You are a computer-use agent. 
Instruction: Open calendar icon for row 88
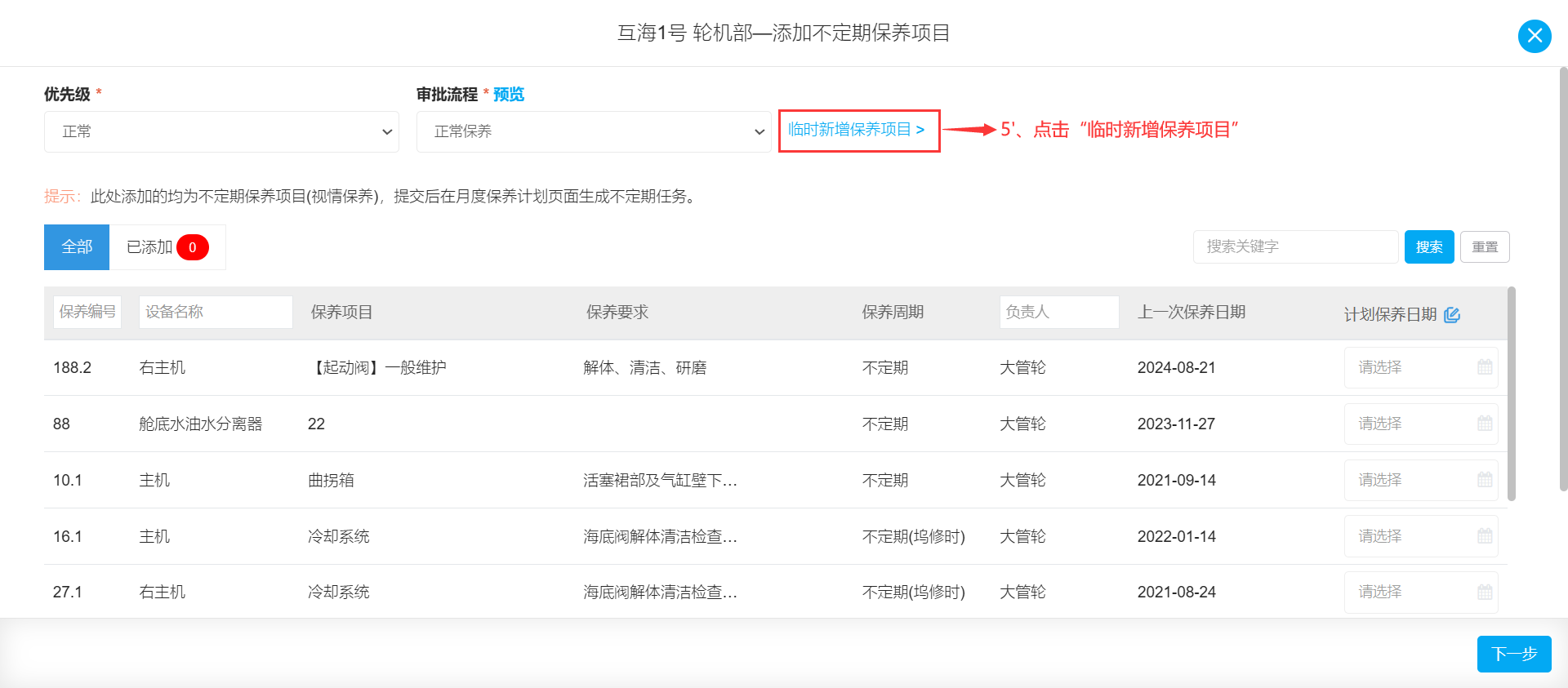pos(1485,424)
